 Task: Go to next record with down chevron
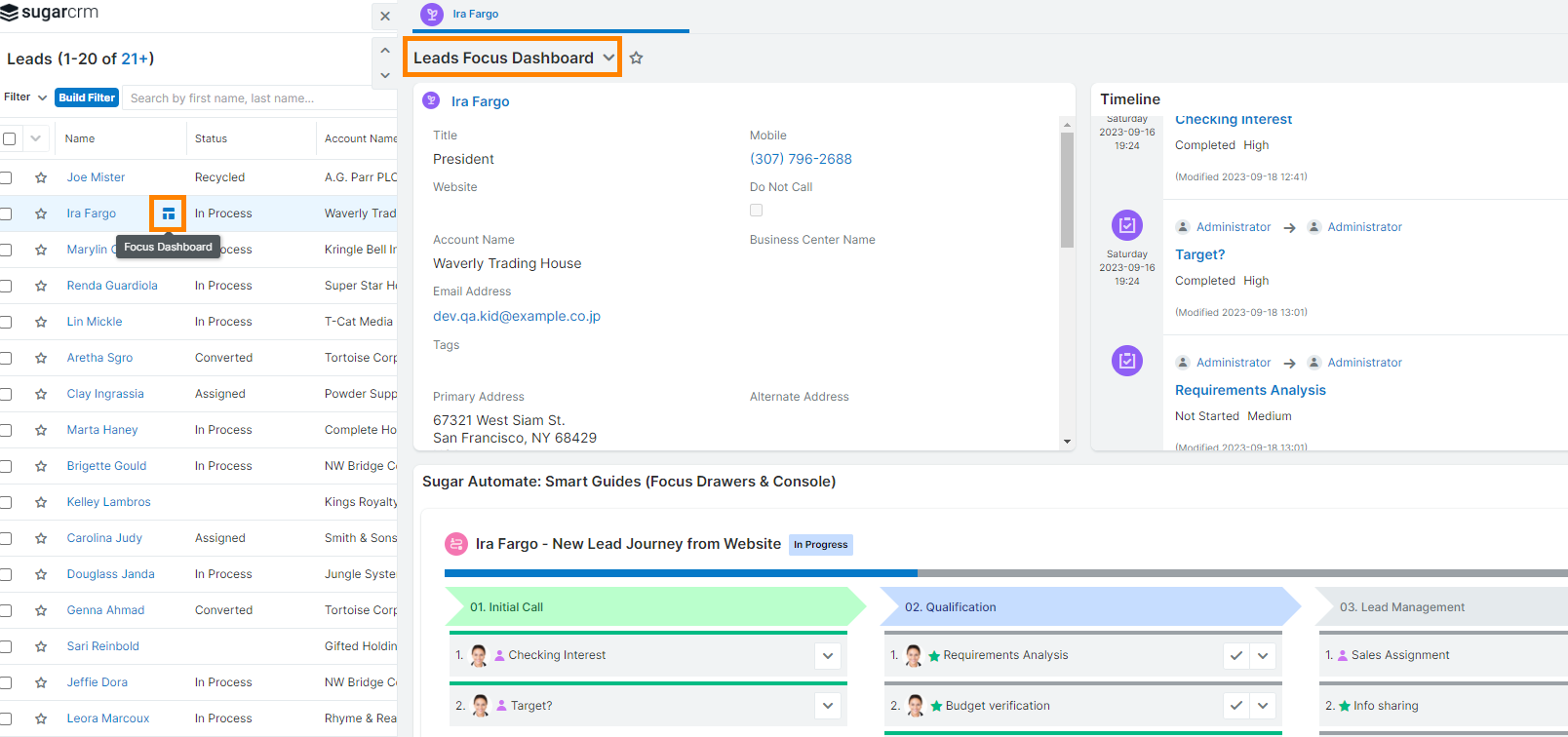(385, 75)
